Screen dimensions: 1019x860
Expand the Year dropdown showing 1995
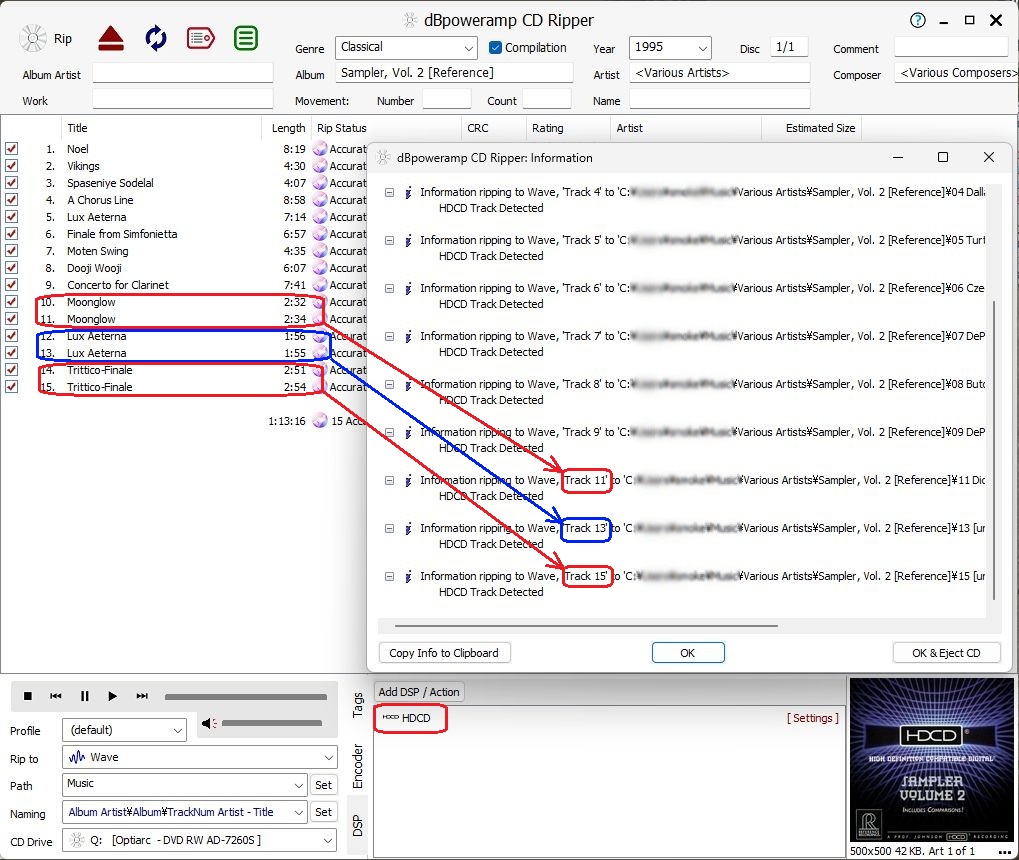click(670, 47)
